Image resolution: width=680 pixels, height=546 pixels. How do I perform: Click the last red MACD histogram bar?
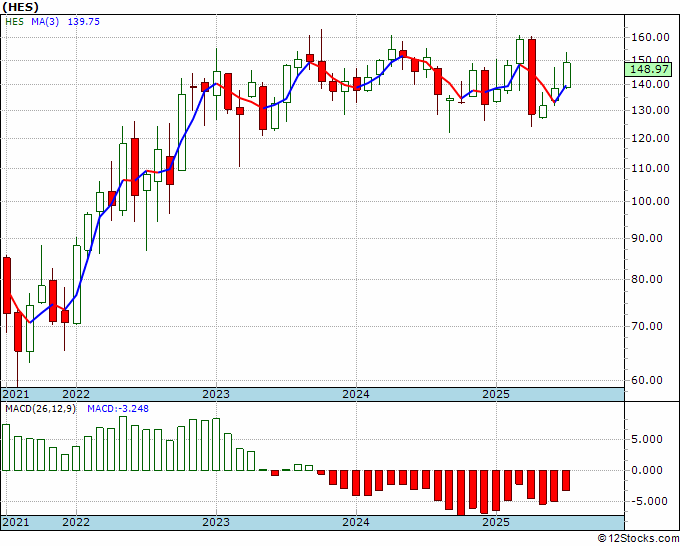(x=566, y=481)
